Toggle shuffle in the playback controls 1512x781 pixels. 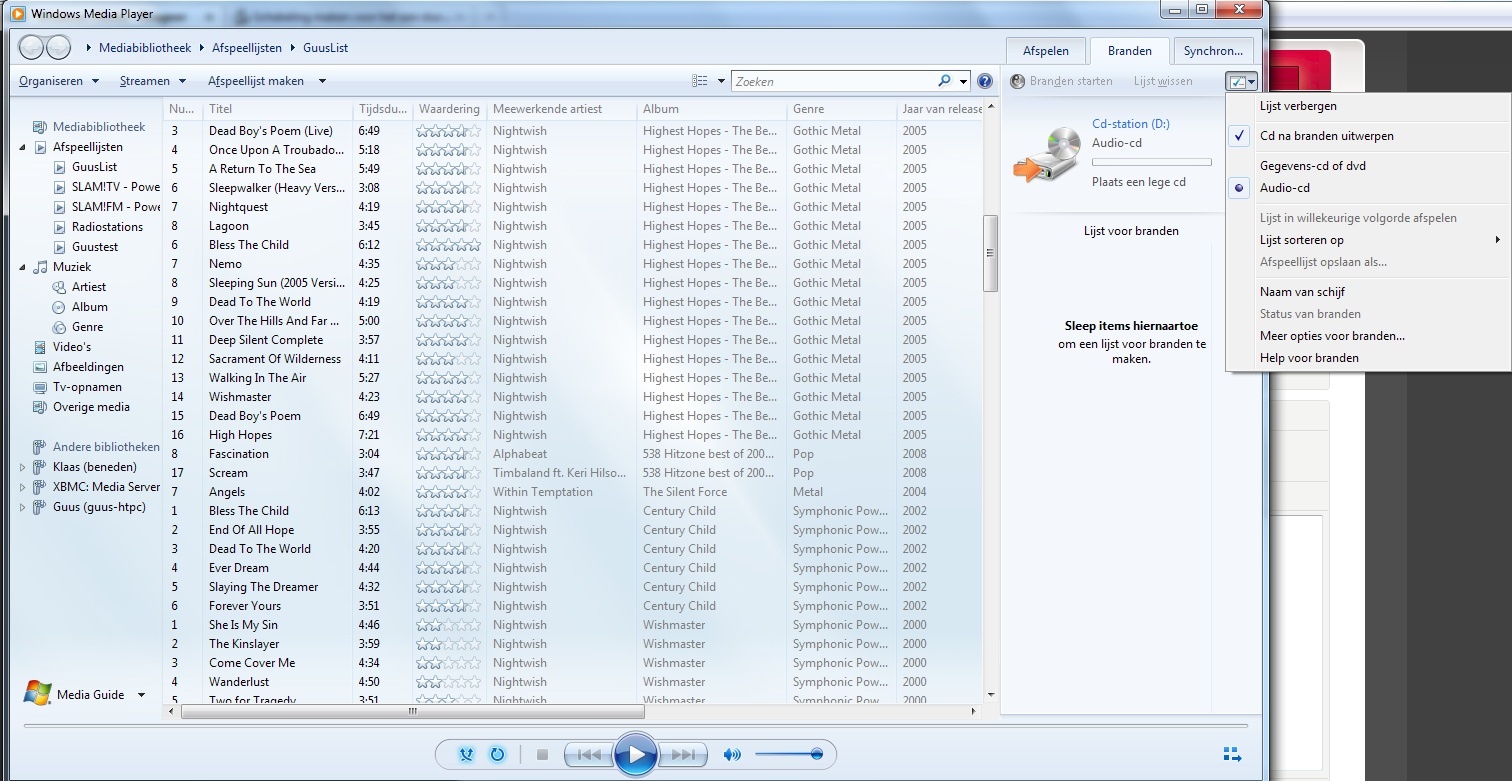tap(466, 754)
